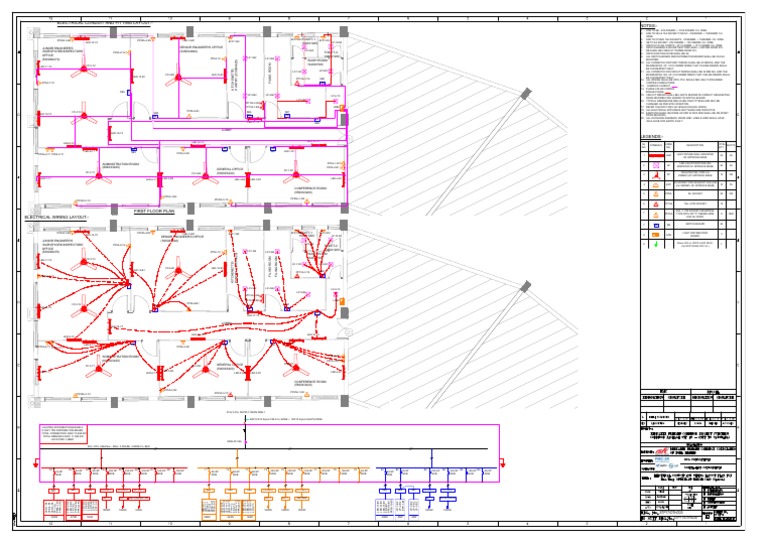Click the red-bordered schedule table at bottom left
The image size is (768, 542).
point(55,509)
